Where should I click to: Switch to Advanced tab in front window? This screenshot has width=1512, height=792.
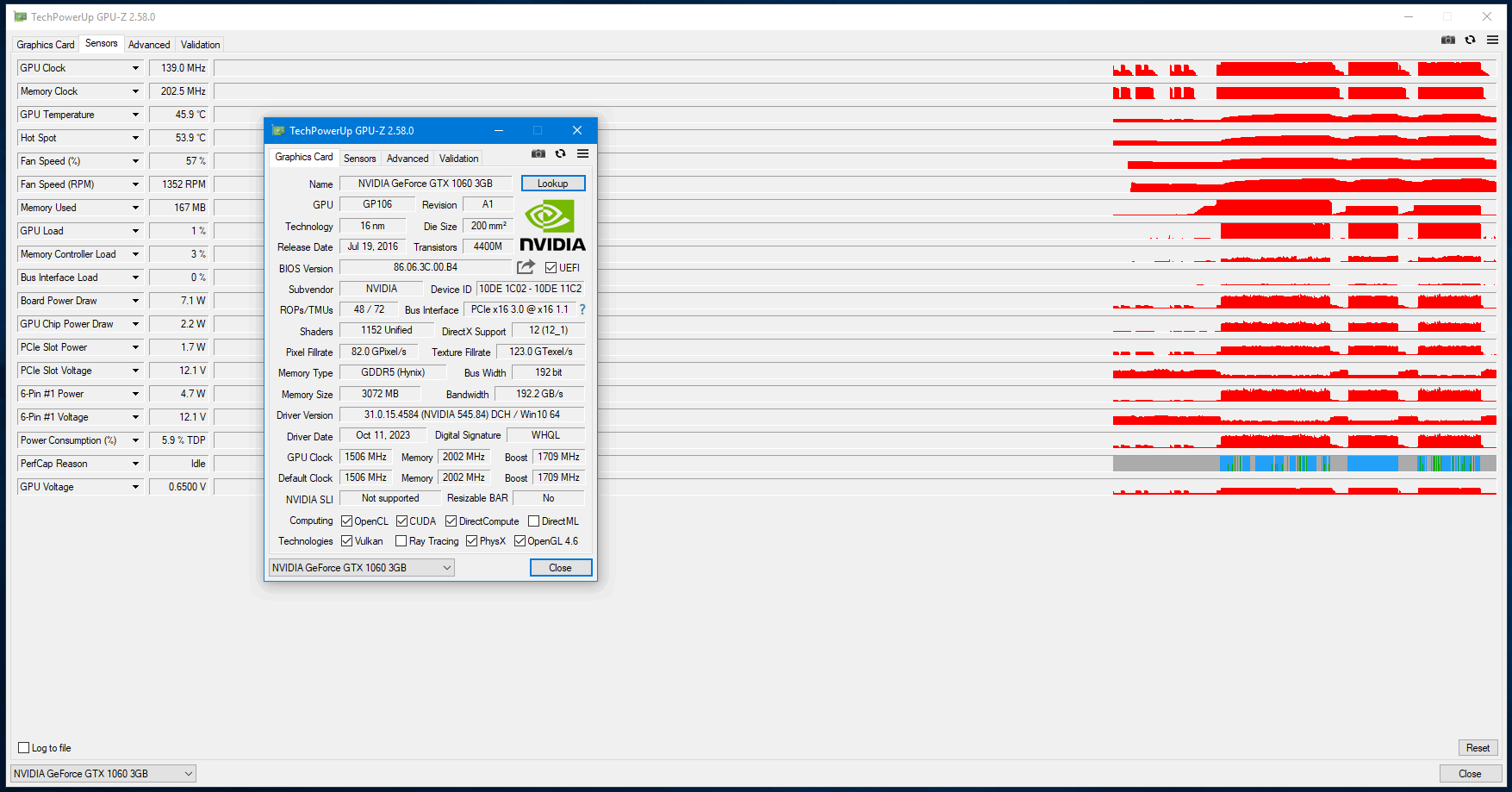(x=408, y=159)
